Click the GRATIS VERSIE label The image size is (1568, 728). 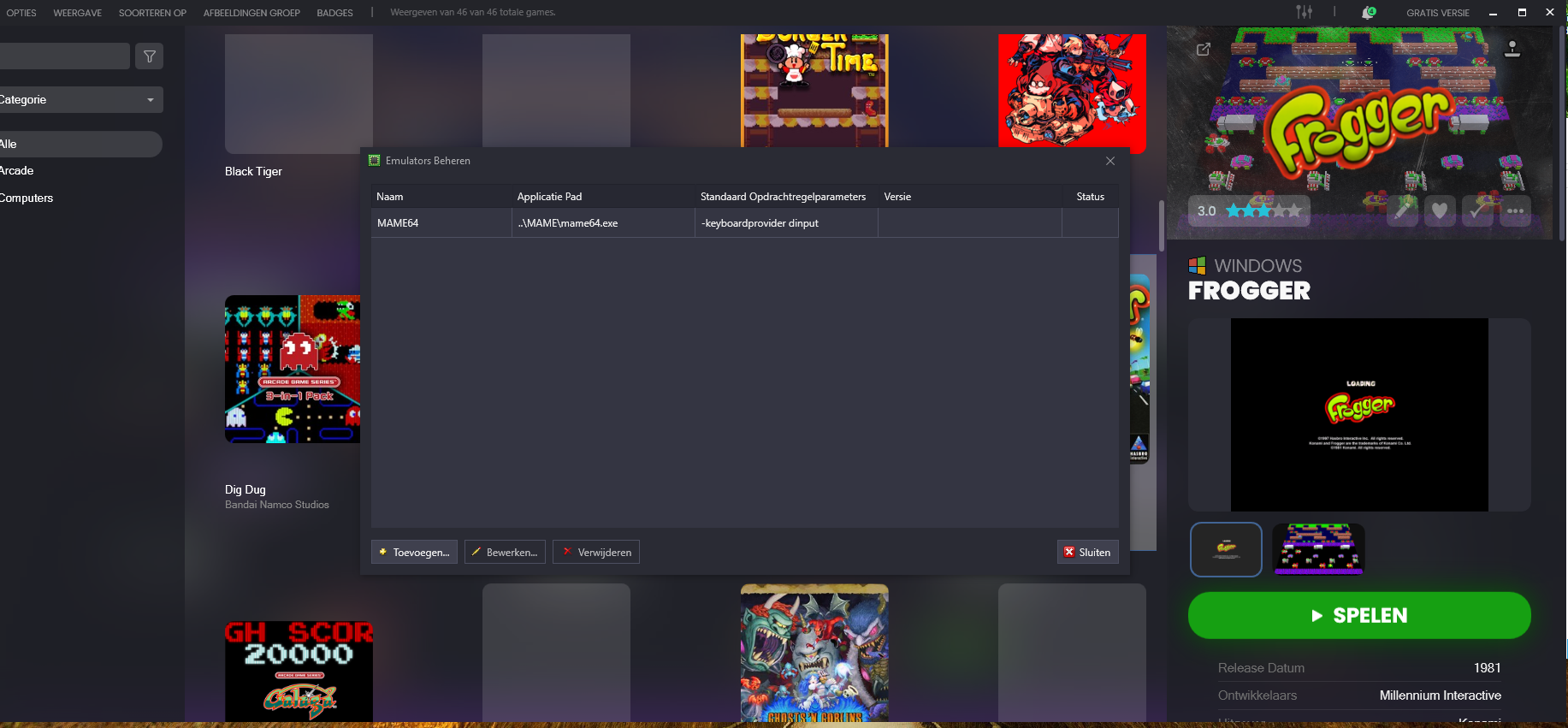pyautogui.click(x=1437, y=13)
